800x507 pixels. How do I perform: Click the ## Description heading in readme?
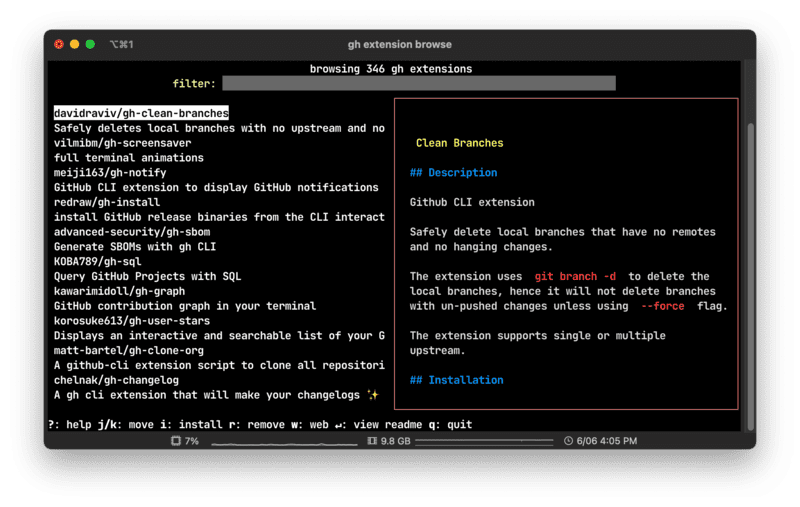[453, 173]
